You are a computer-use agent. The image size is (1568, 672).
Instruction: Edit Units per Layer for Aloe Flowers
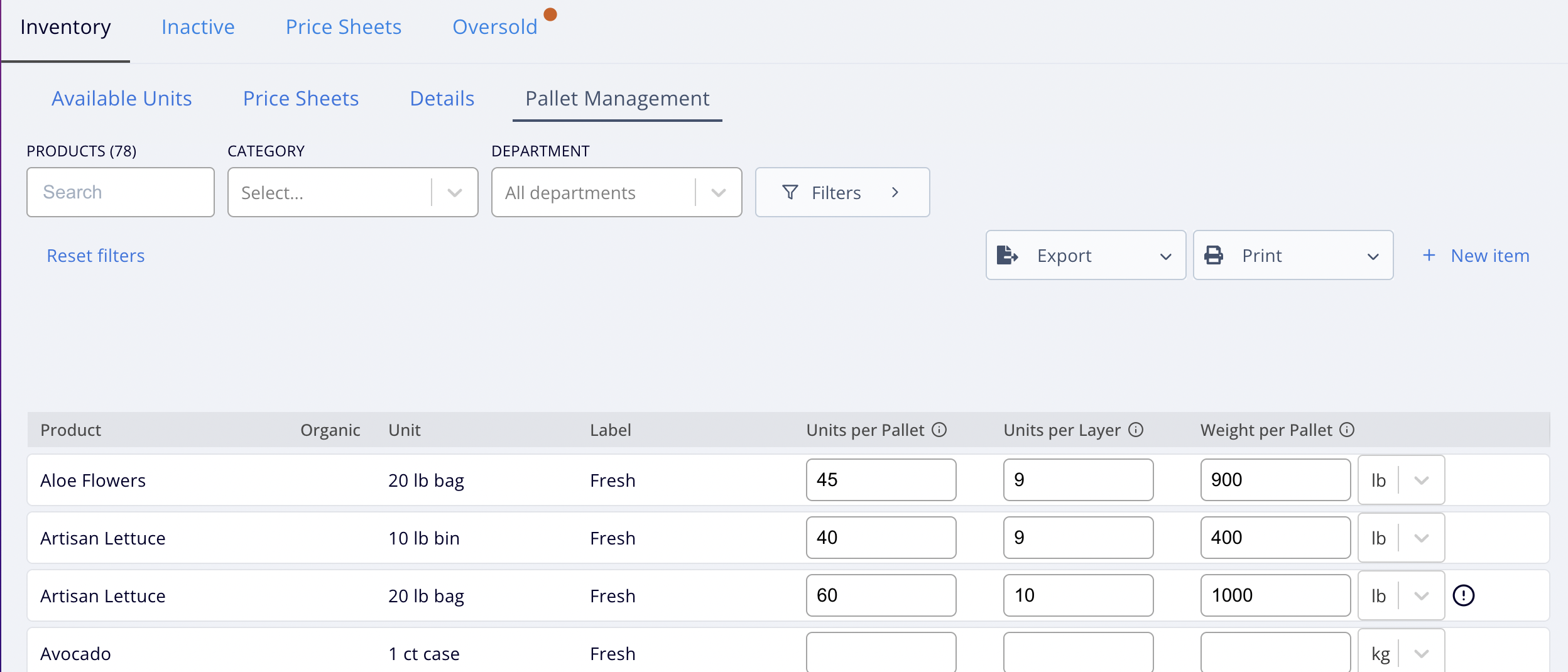[1079, 480]
